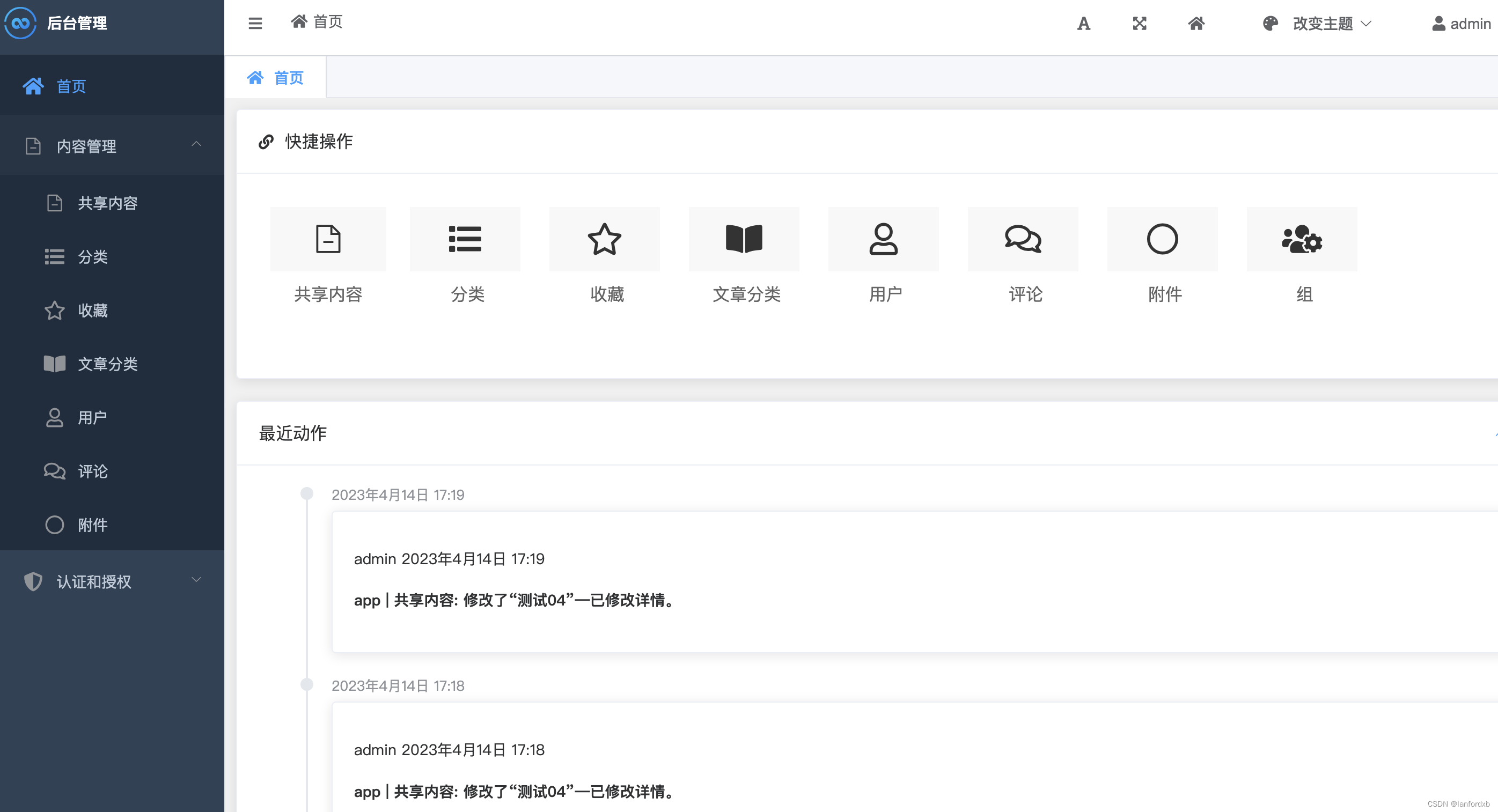Click the 组 users-gear icon shortcut
1498x812 pixels.
point(1302,239)
